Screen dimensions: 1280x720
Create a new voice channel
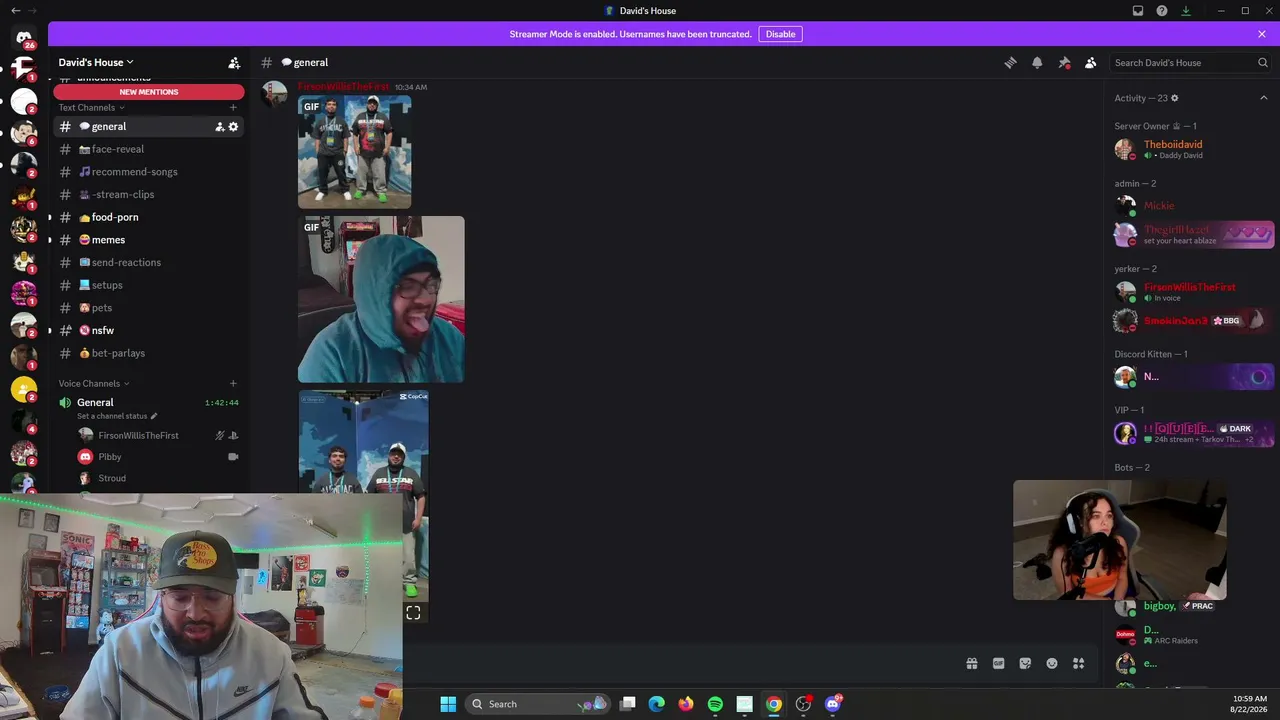pos(233,383)
